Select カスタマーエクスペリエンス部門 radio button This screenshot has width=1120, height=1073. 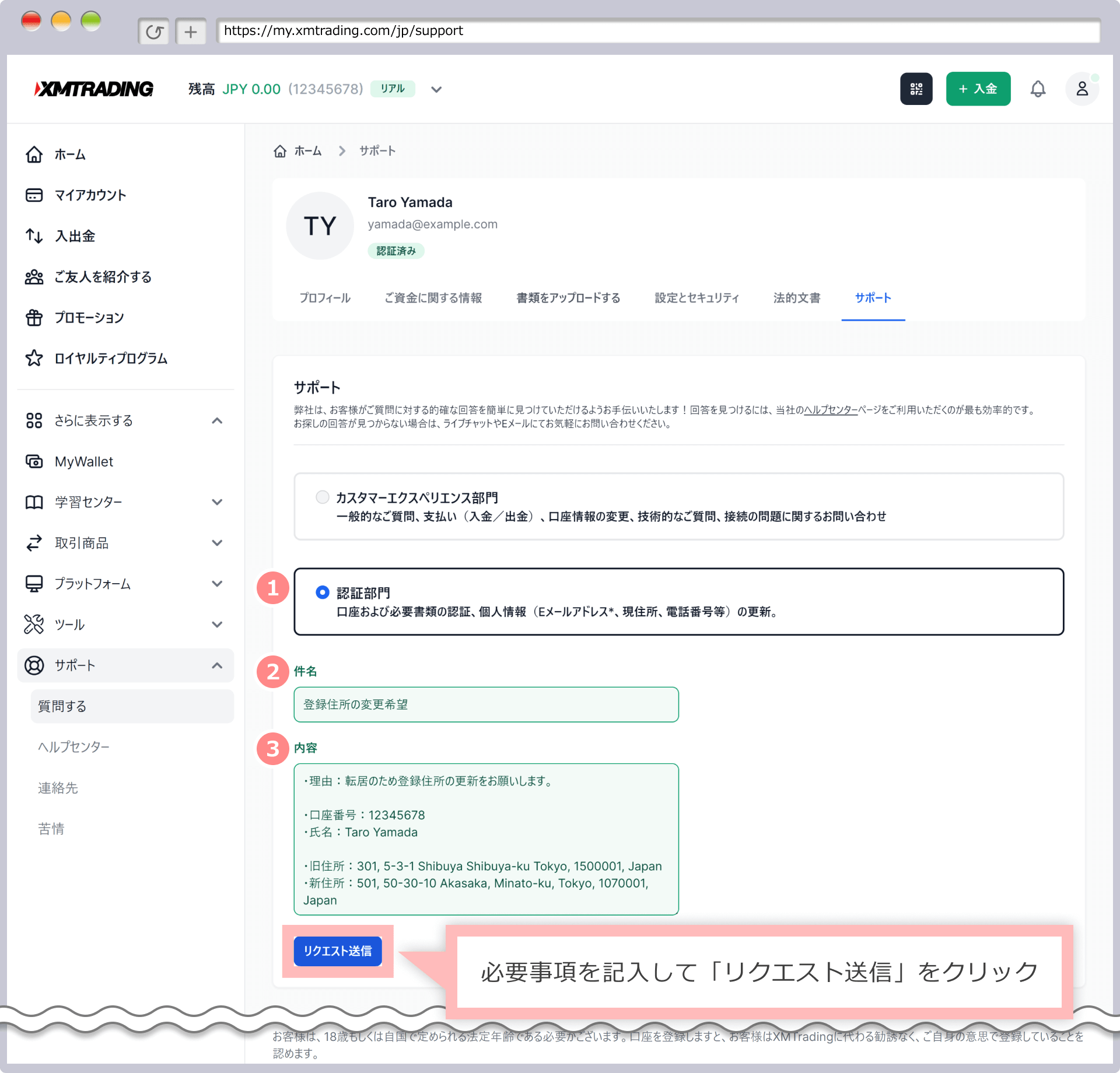322,497
